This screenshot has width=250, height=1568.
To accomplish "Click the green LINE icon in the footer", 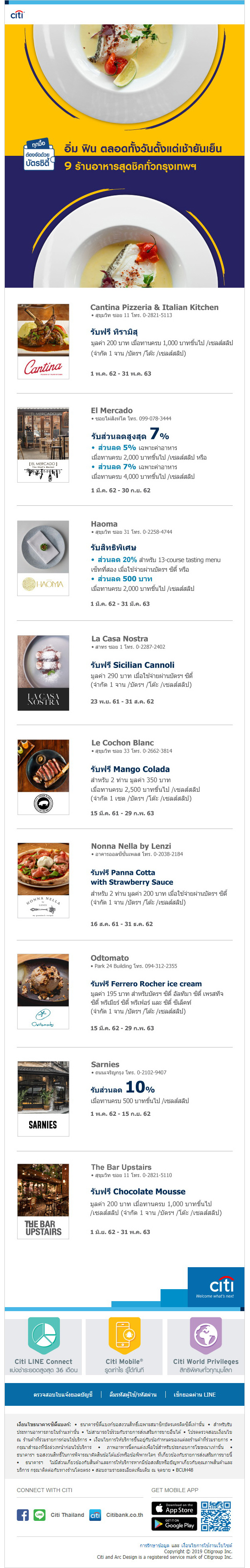I will 40,1515.
